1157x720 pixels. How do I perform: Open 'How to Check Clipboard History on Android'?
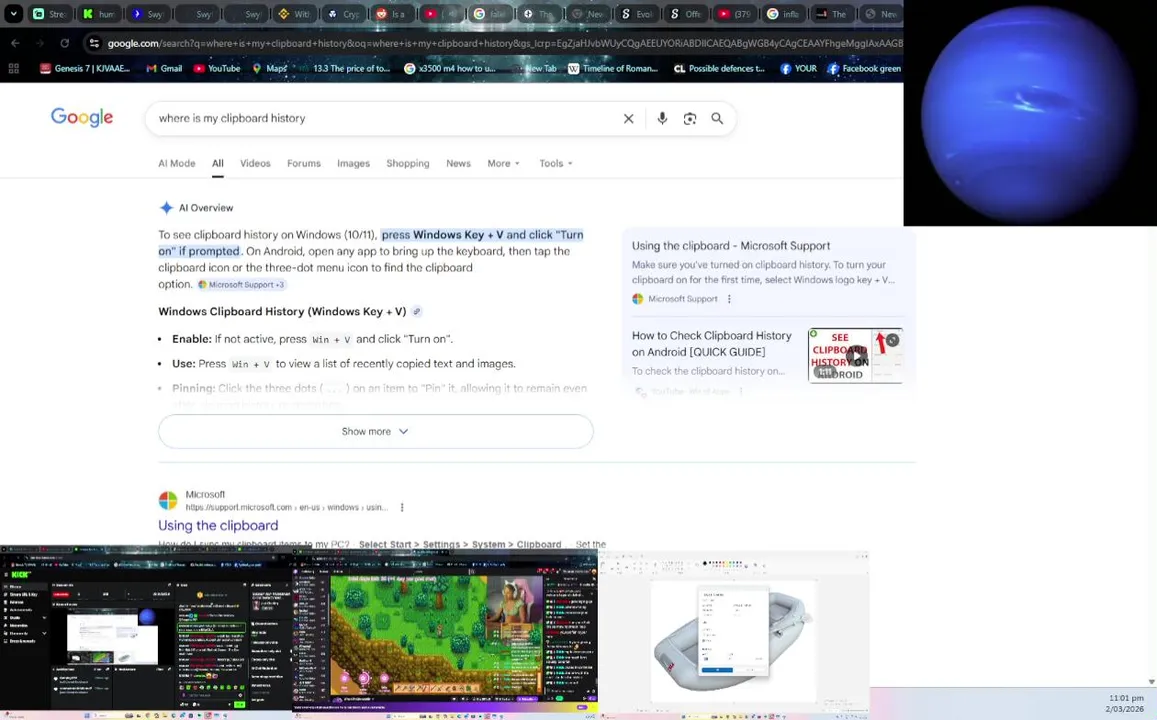coord(711,344)
